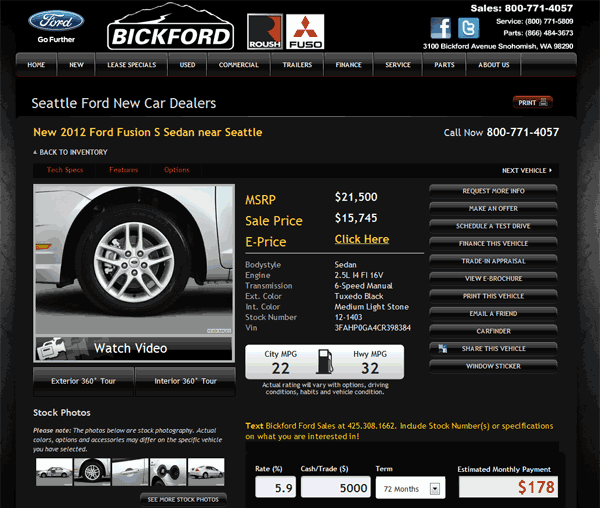The height and width of the screenshot is (508, 600).
Task: Click Request More Info button
Action: click(x=493, y=191)
